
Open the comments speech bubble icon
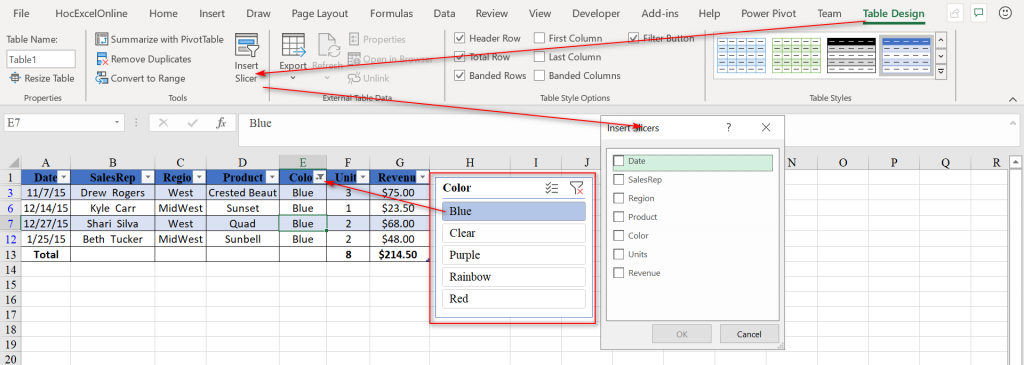[x=978, y=12]
